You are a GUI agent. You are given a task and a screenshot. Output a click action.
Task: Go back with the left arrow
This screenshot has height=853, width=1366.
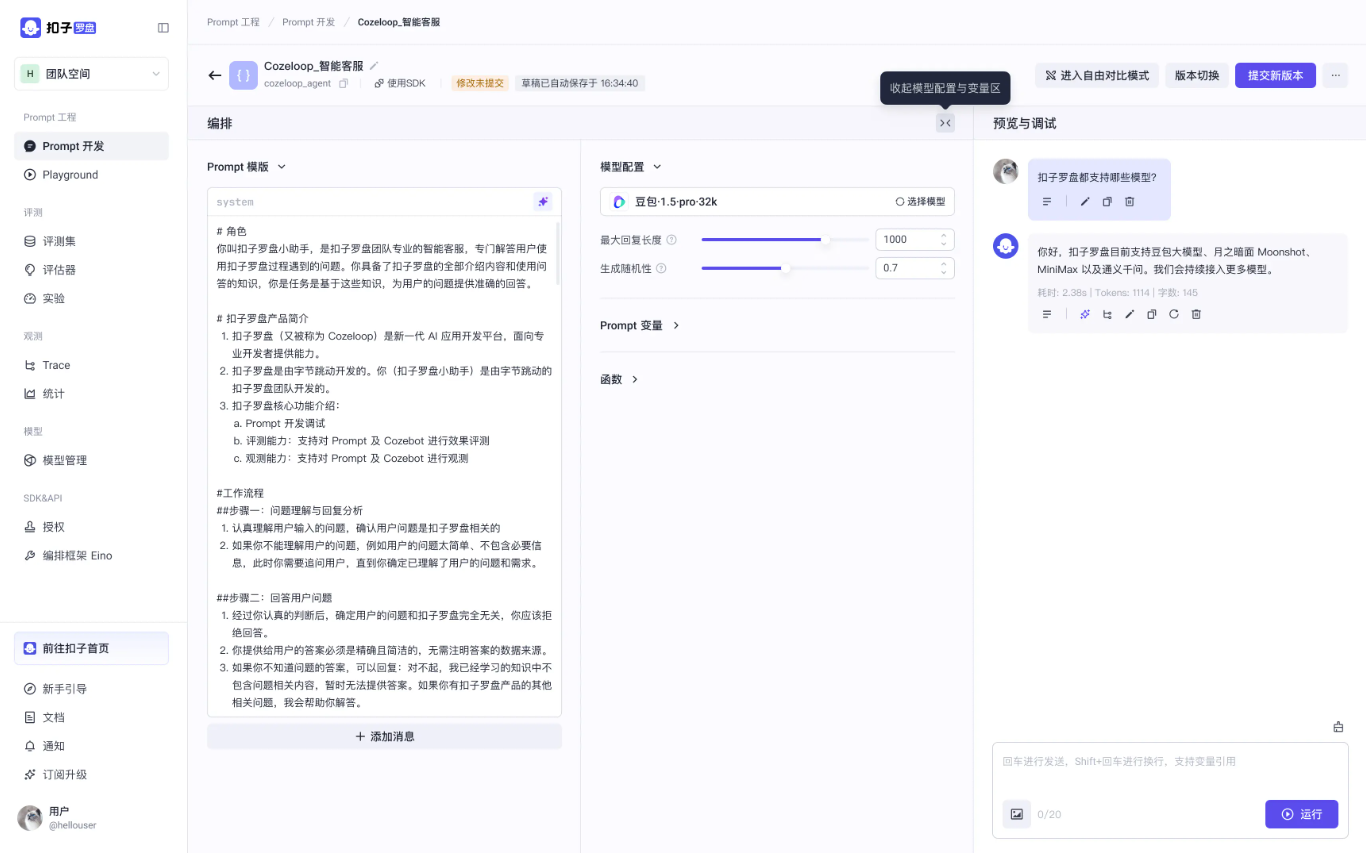pos(214,75)
